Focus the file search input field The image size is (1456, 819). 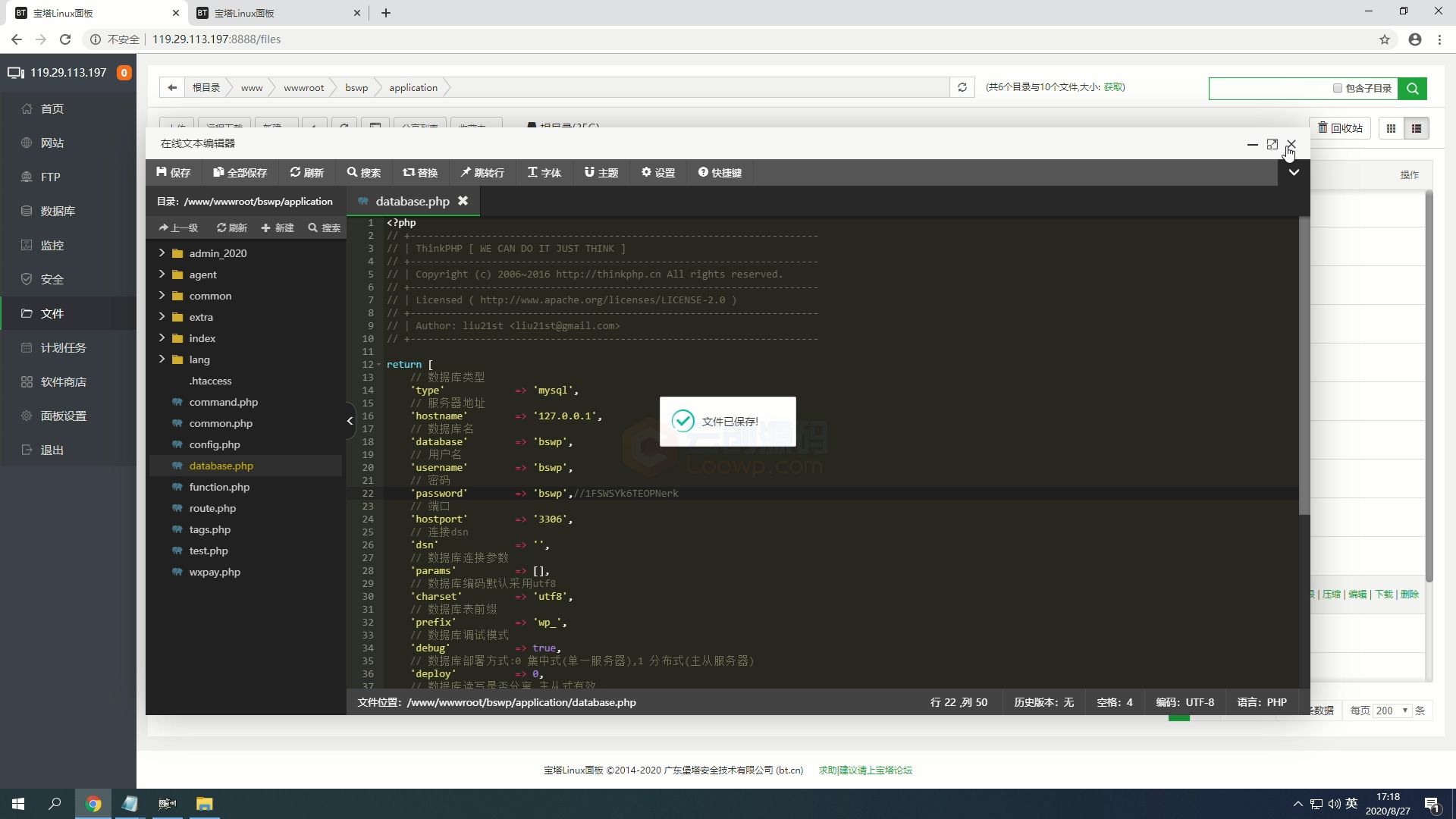coord(1270,88)
